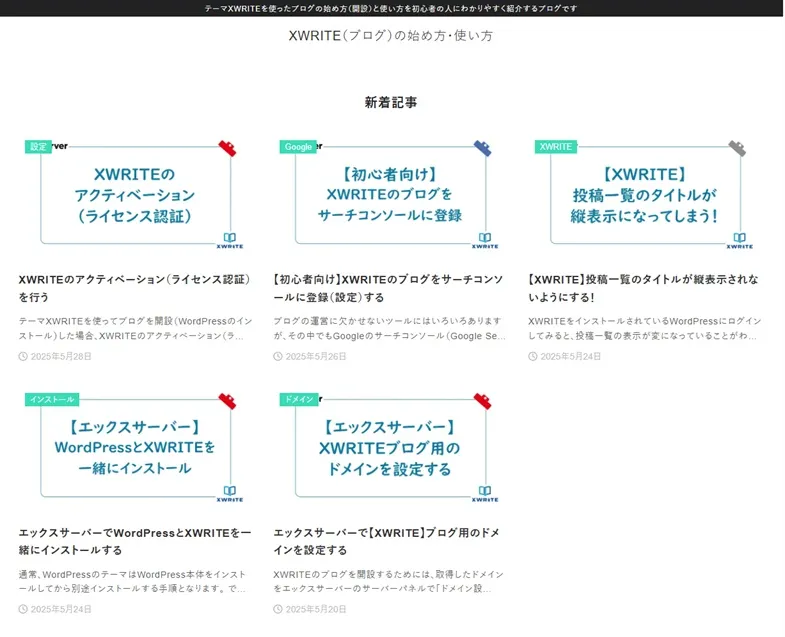Click the 2025年5月24日 date under インストール article
The width and height of the screenshot is (785, 637).
coord(61,609)
